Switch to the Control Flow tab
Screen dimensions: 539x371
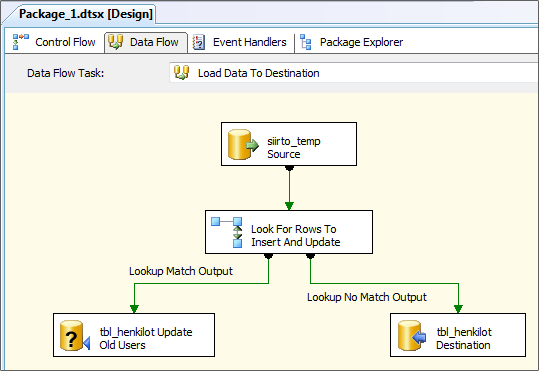[54, 42]
